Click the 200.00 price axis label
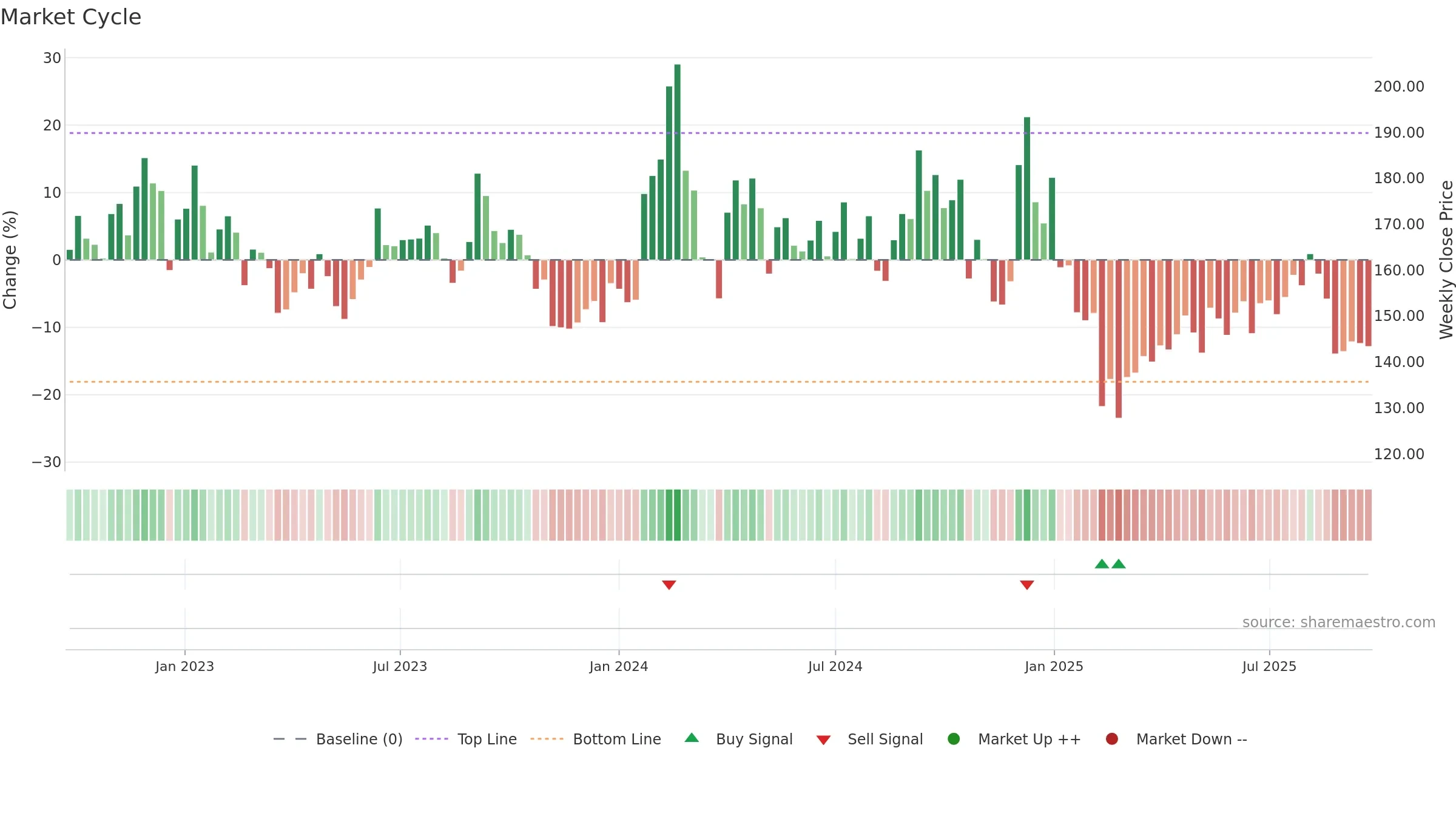The height and width of the screenshot is (819, 1456). 1399,86
